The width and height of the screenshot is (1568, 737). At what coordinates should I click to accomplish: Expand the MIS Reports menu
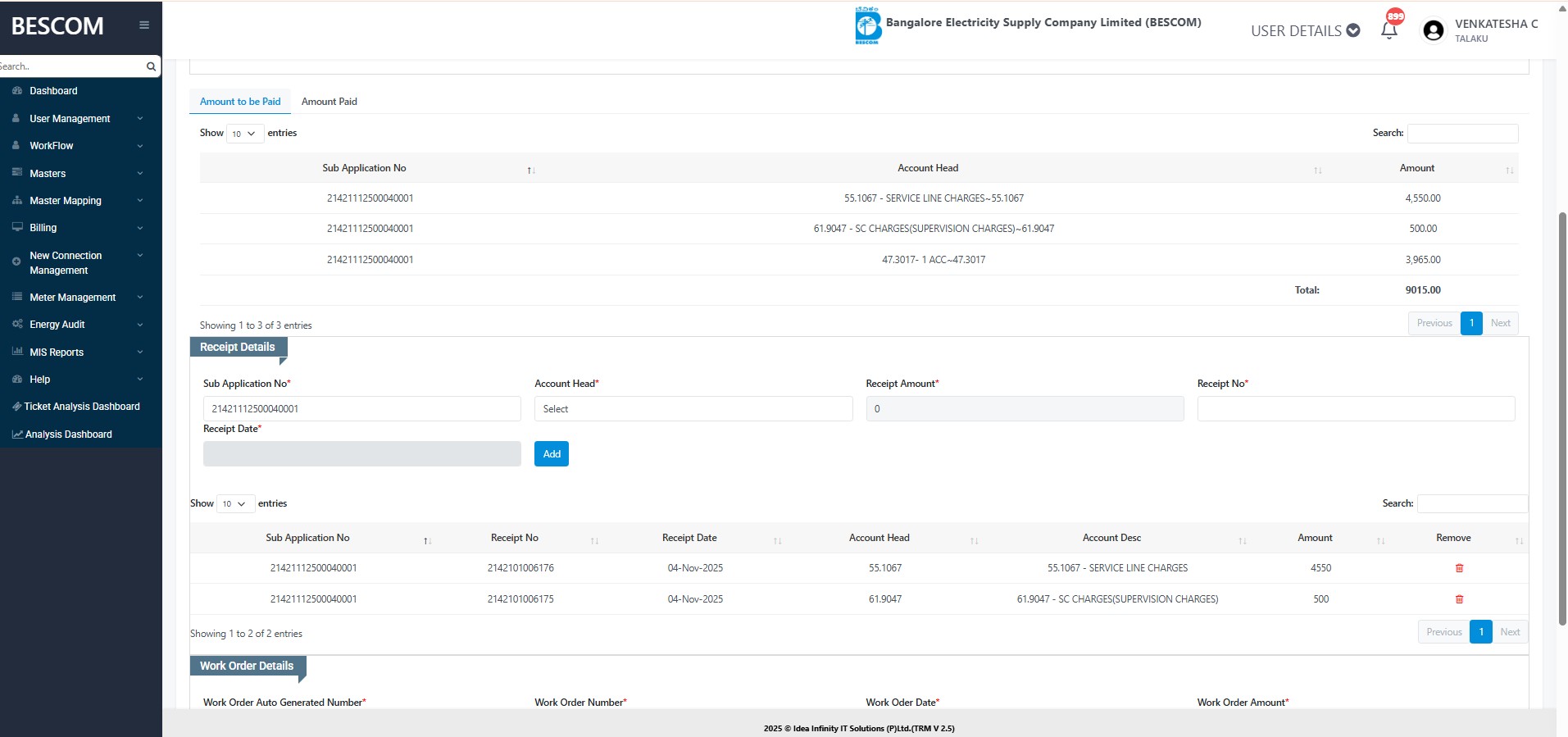tap(80, 353)
